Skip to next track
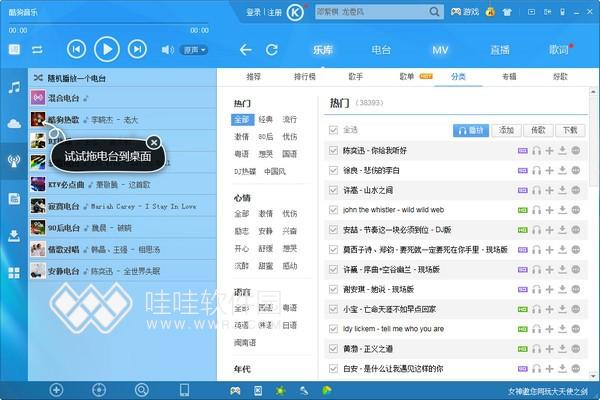This screenshot has width=600, height=400. point(137,49)
